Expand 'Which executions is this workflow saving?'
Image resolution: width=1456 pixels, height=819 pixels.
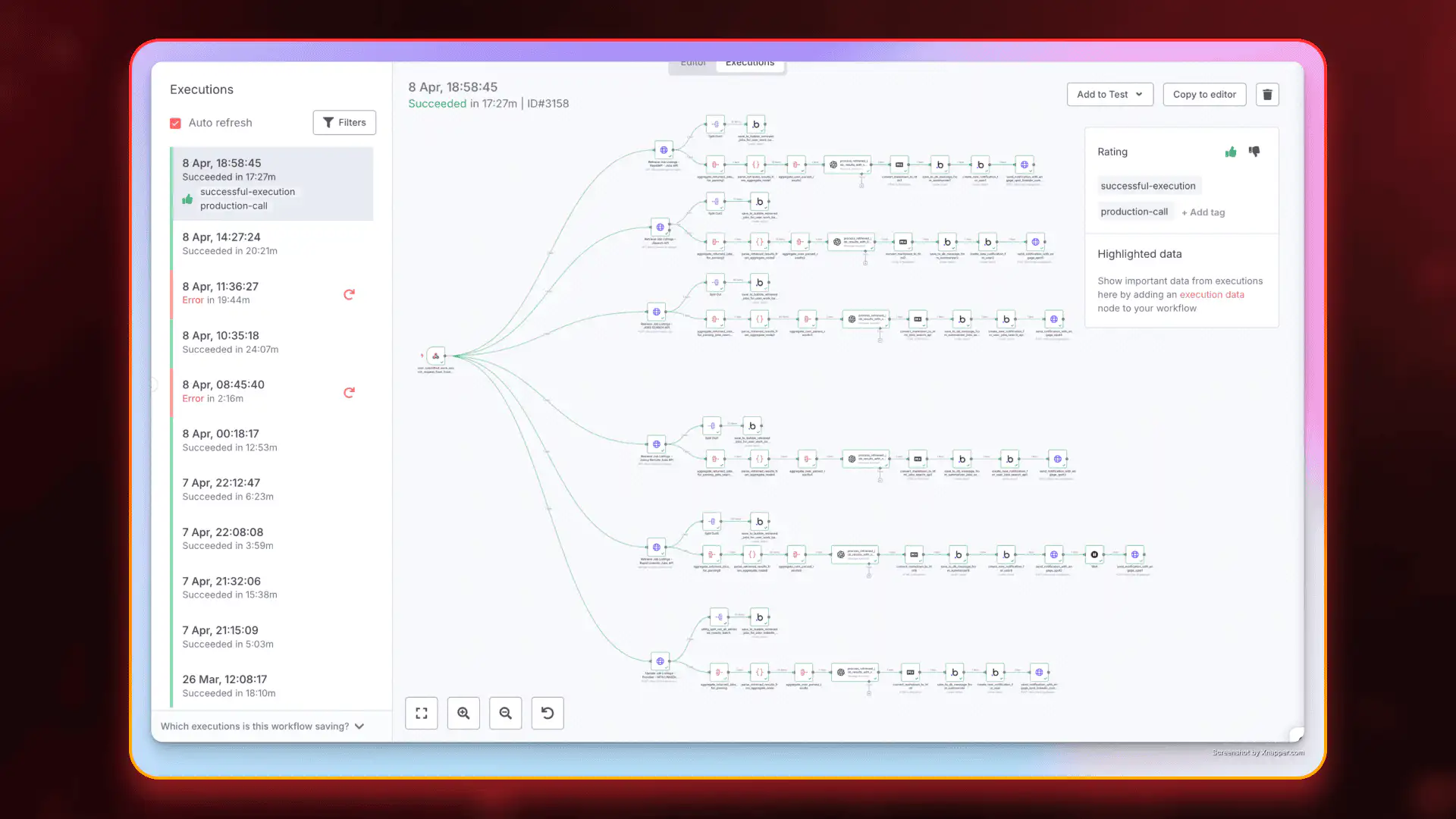[x=359, y=726]
